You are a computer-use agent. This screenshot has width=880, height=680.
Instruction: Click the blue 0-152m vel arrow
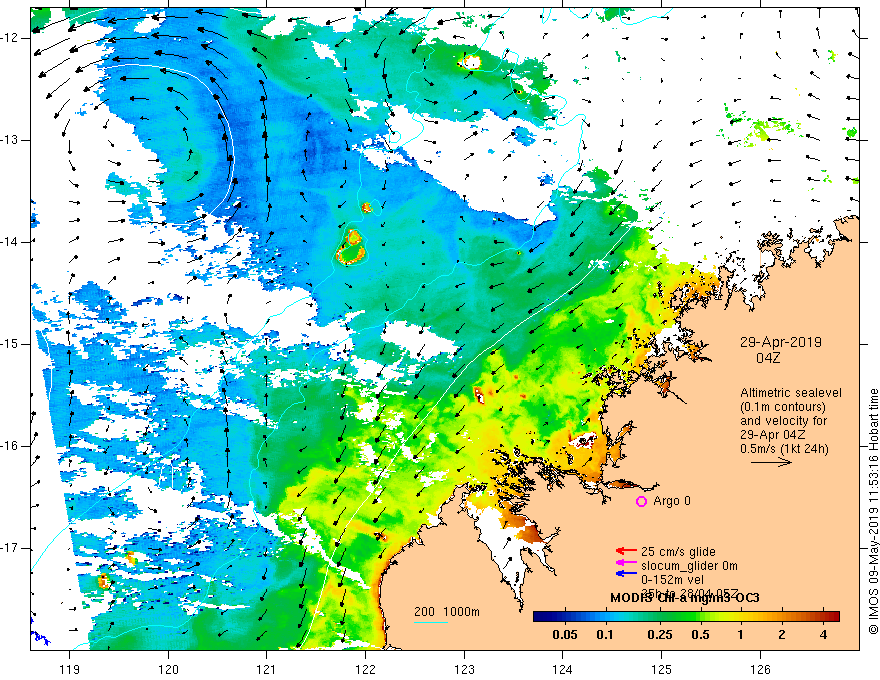click(x=626, y=574)
